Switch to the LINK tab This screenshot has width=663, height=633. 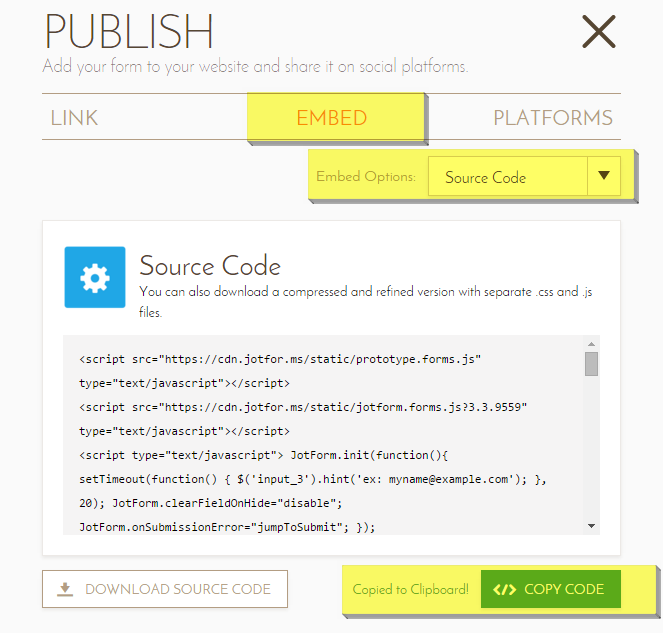pos(75,118)
